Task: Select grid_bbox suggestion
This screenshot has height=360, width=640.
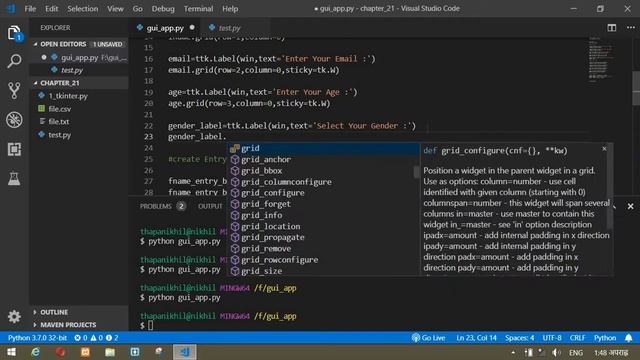Action: pyautogui.click(x=323, y=171)
